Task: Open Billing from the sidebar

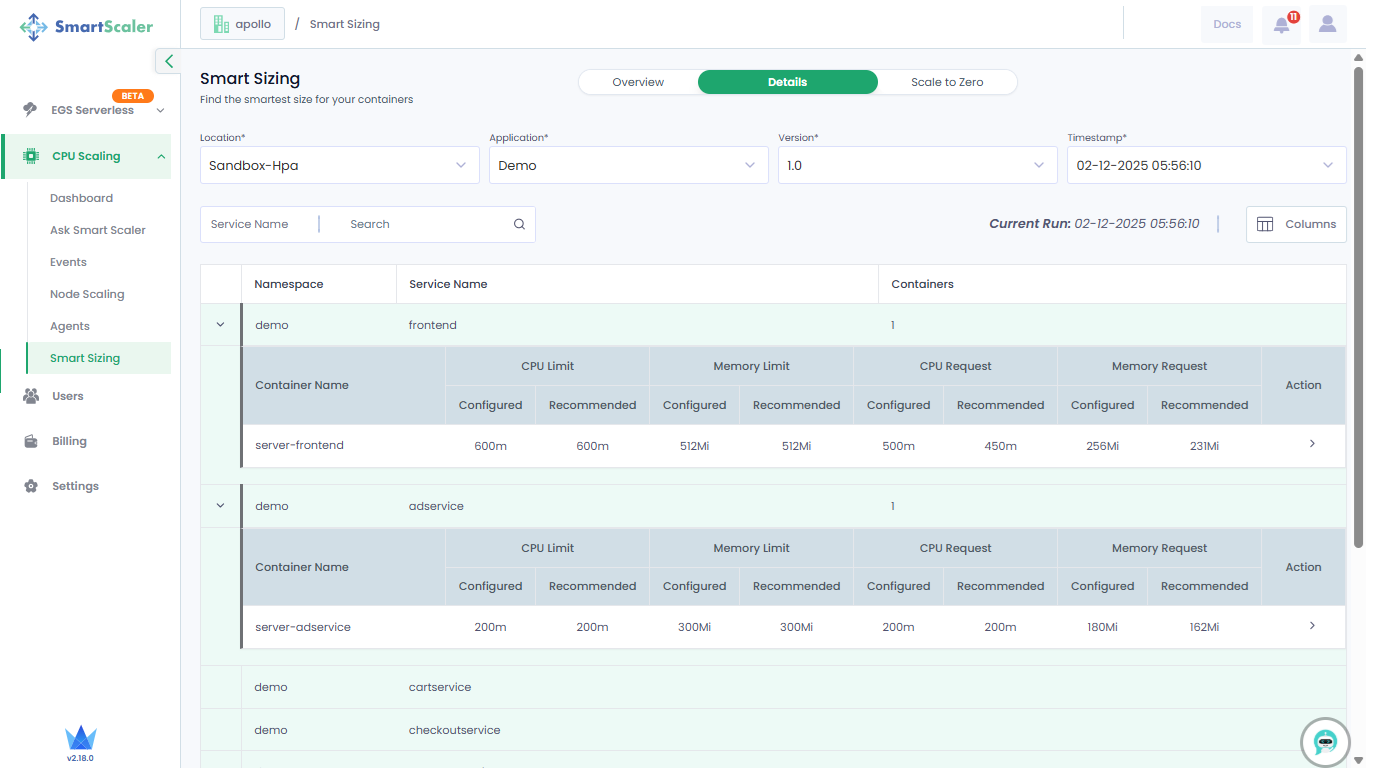Action: (x=69, y=441)
